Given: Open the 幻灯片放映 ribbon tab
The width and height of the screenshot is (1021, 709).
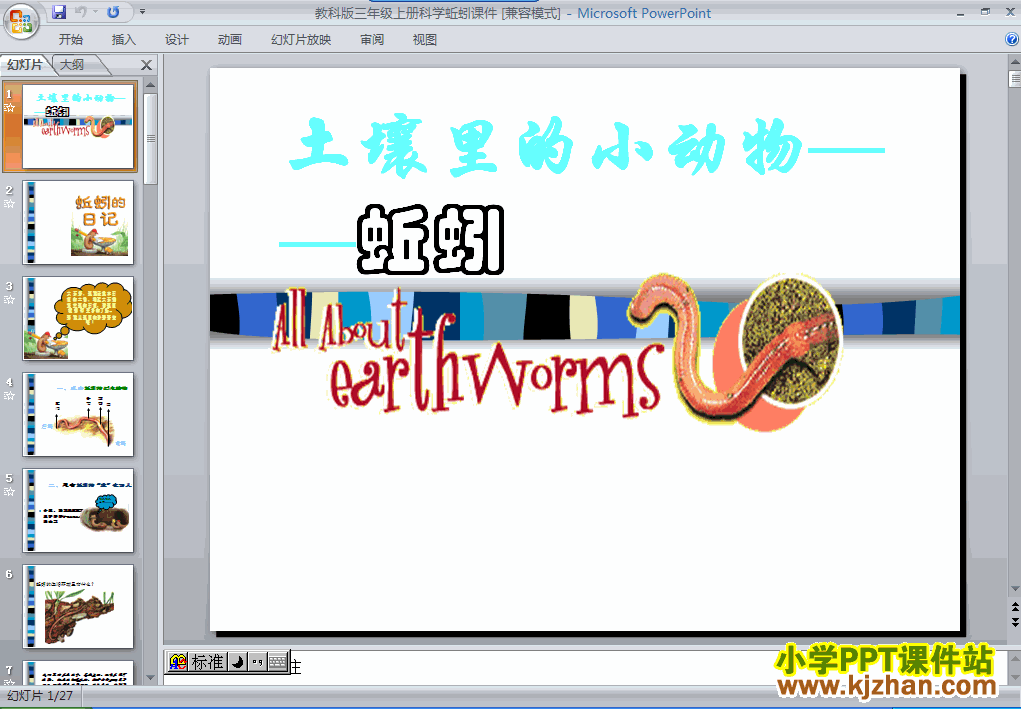Looking at the screenshot, I should click(x=301, y=40).
